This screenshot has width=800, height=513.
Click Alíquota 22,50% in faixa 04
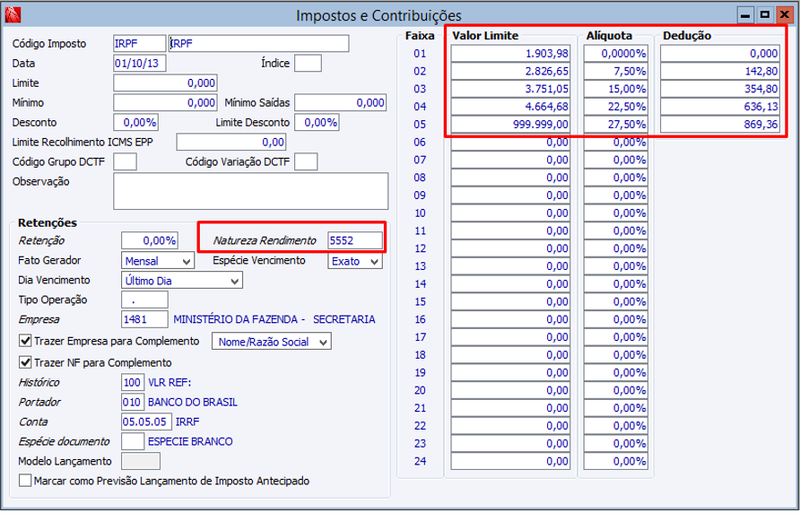click(616, 107)
